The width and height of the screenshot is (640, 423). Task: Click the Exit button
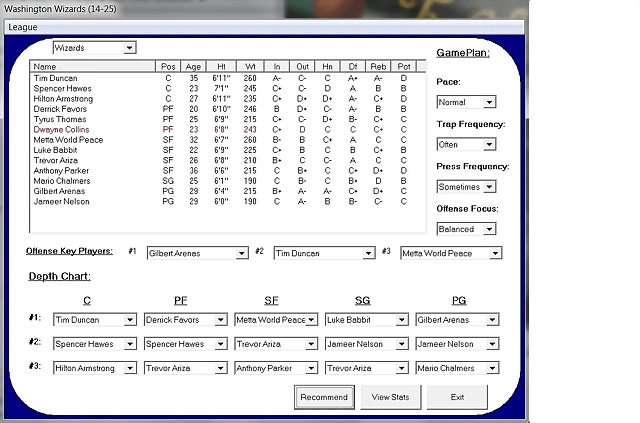click(457, 397)
